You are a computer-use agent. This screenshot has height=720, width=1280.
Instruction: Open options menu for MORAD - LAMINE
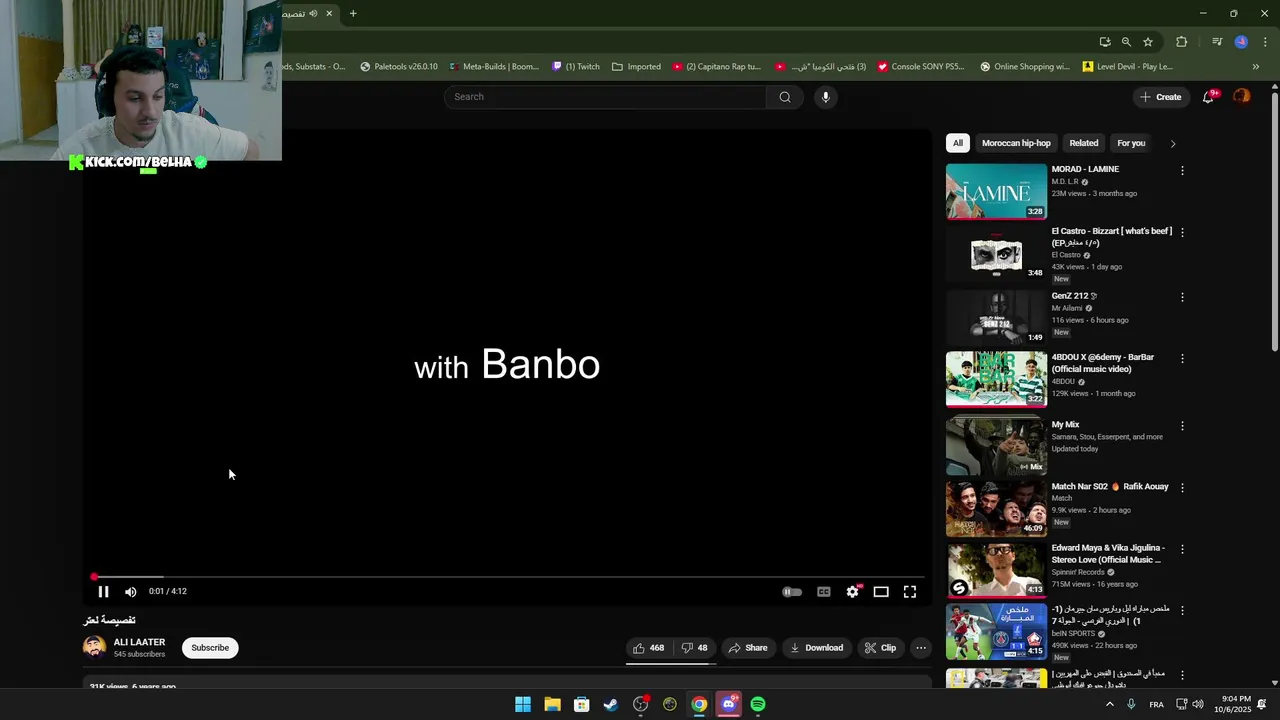click(1182, 171)
